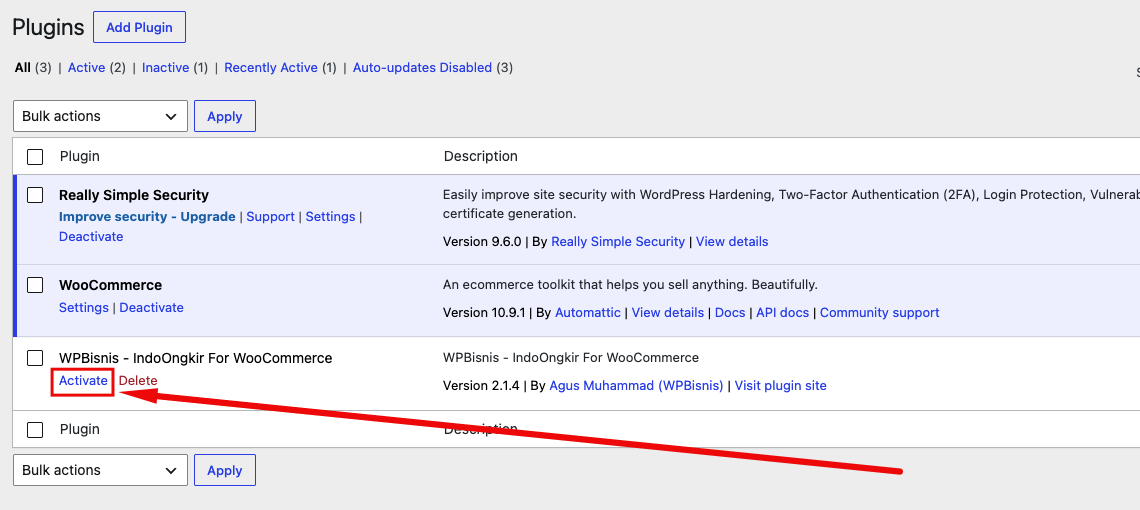This screenshot has width=1140, height=510.
Task: Open the Automattic author link
Action: (587, 313)
